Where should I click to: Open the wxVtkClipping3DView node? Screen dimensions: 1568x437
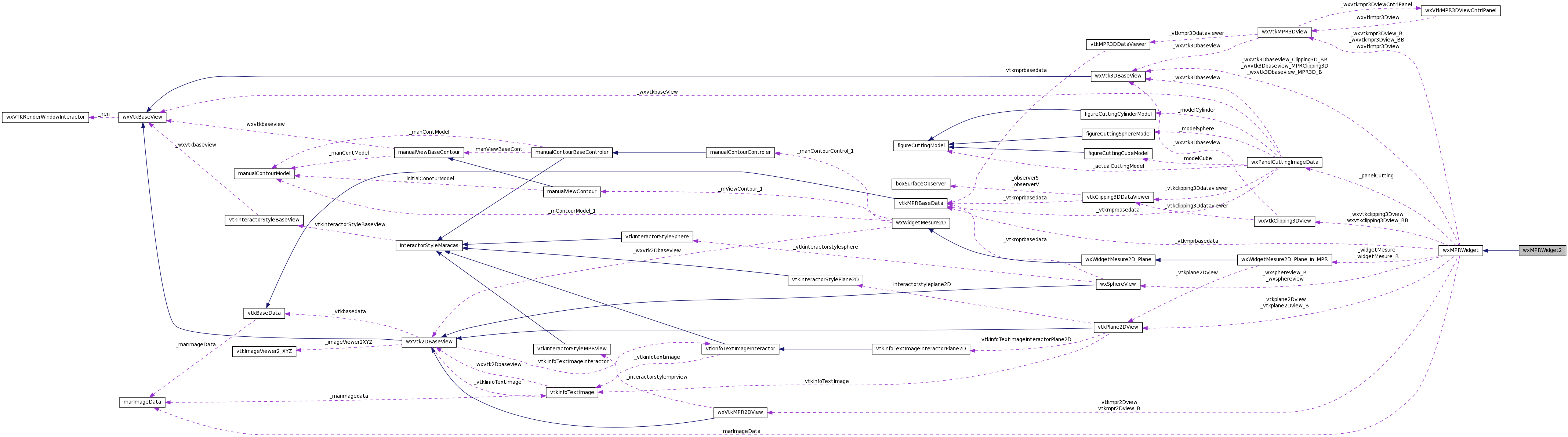tap(1284, 221)
